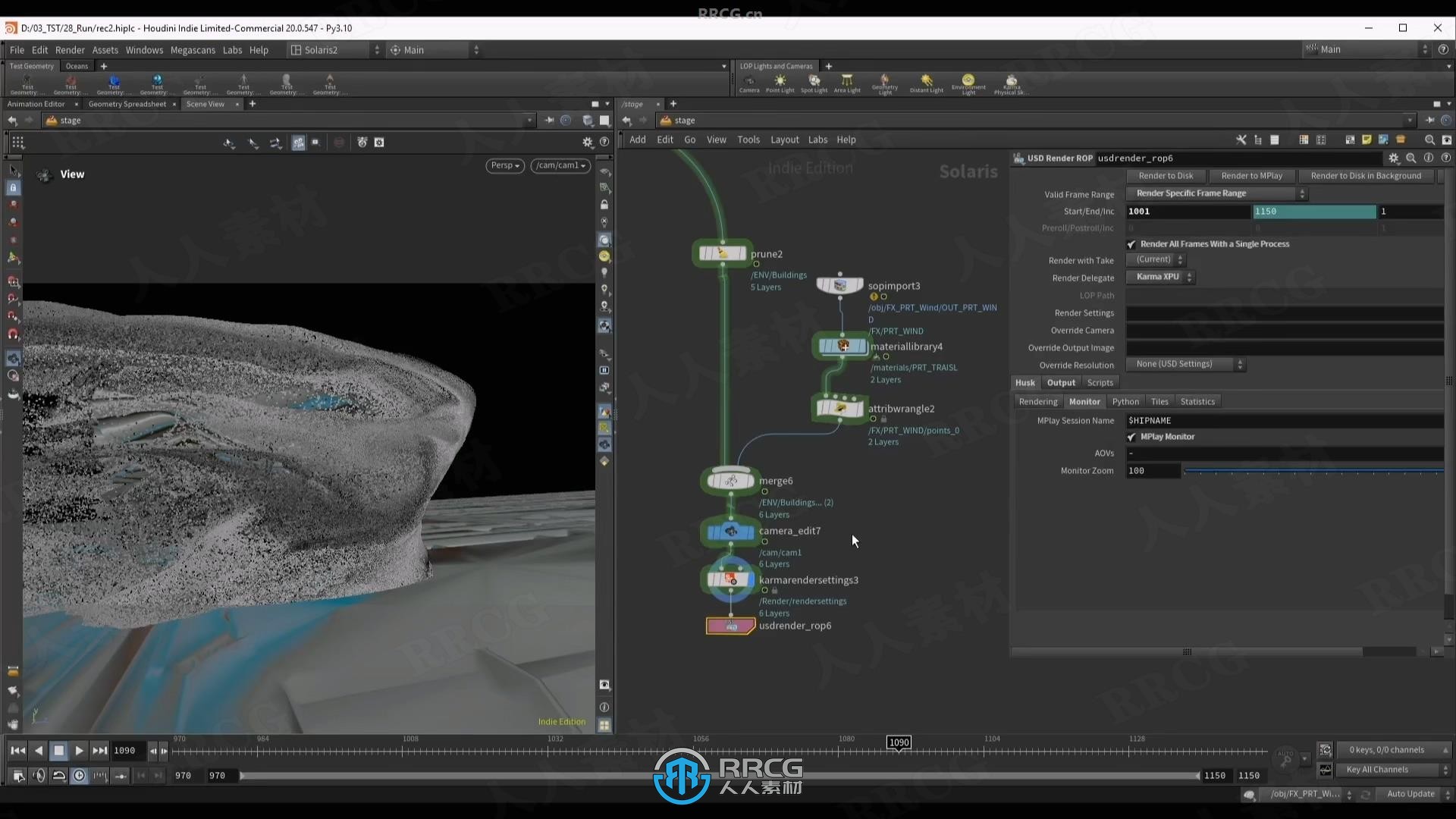The width and height of the screenshot is (1456, 819).
Task: Open network editor search magnifier
Action: [1429, 140]
